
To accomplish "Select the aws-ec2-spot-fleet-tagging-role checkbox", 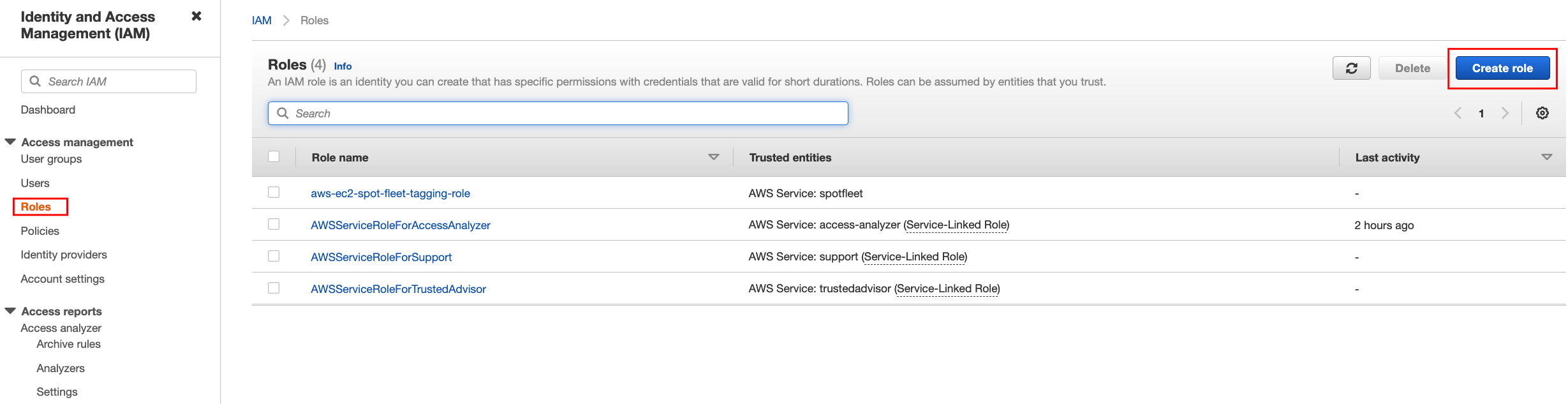I will pyautogui.click(x=274, y=192).
